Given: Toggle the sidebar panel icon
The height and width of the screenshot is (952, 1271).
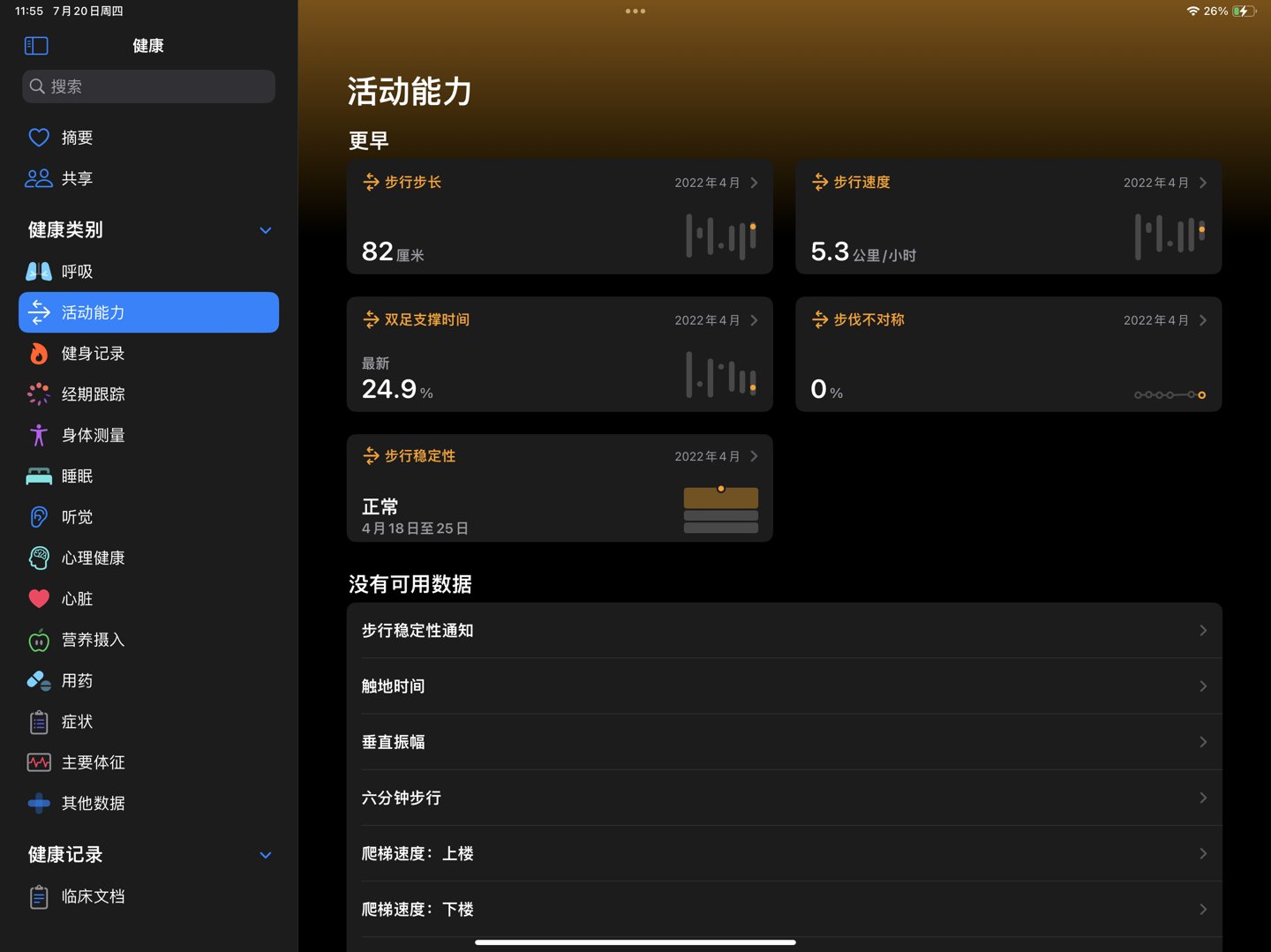Looking at the screenshot, I should [x=36, y=46].
